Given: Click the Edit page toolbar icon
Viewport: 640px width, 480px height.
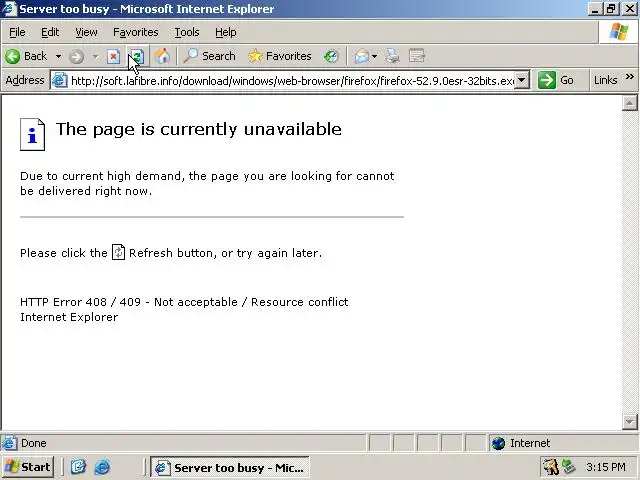Looking at the screenshot, I should click(x=417, y=56).
